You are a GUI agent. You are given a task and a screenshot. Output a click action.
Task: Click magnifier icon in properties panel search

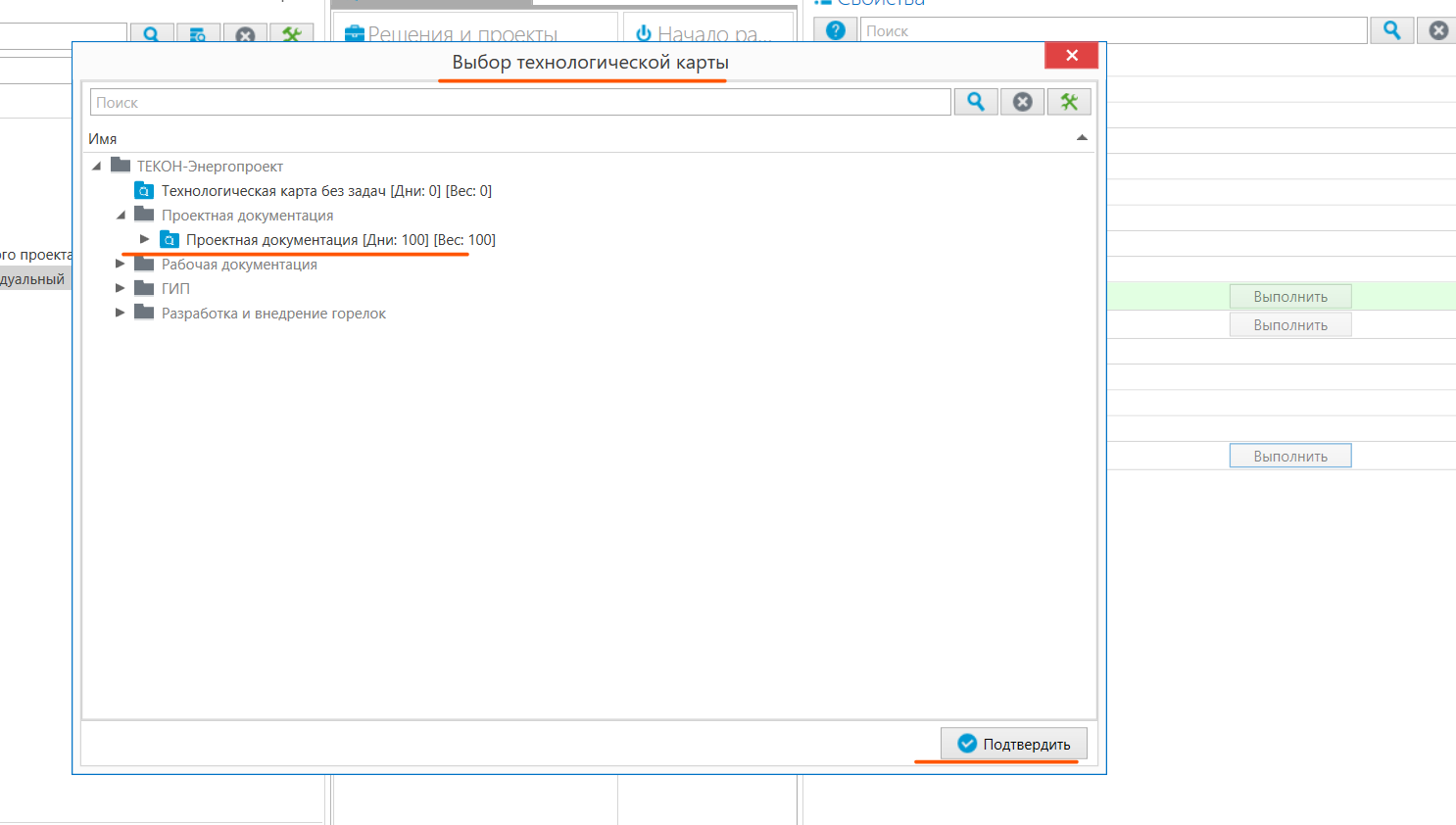tap(1391, 30)
